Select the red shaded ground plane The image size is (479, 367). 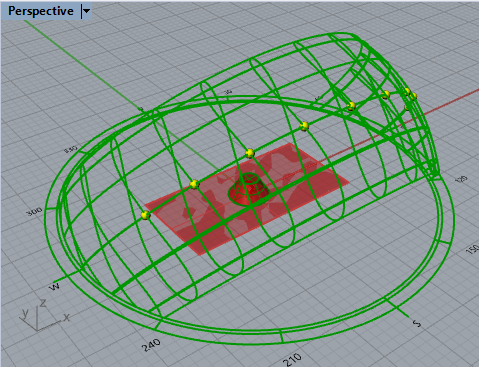click(247, 198)
